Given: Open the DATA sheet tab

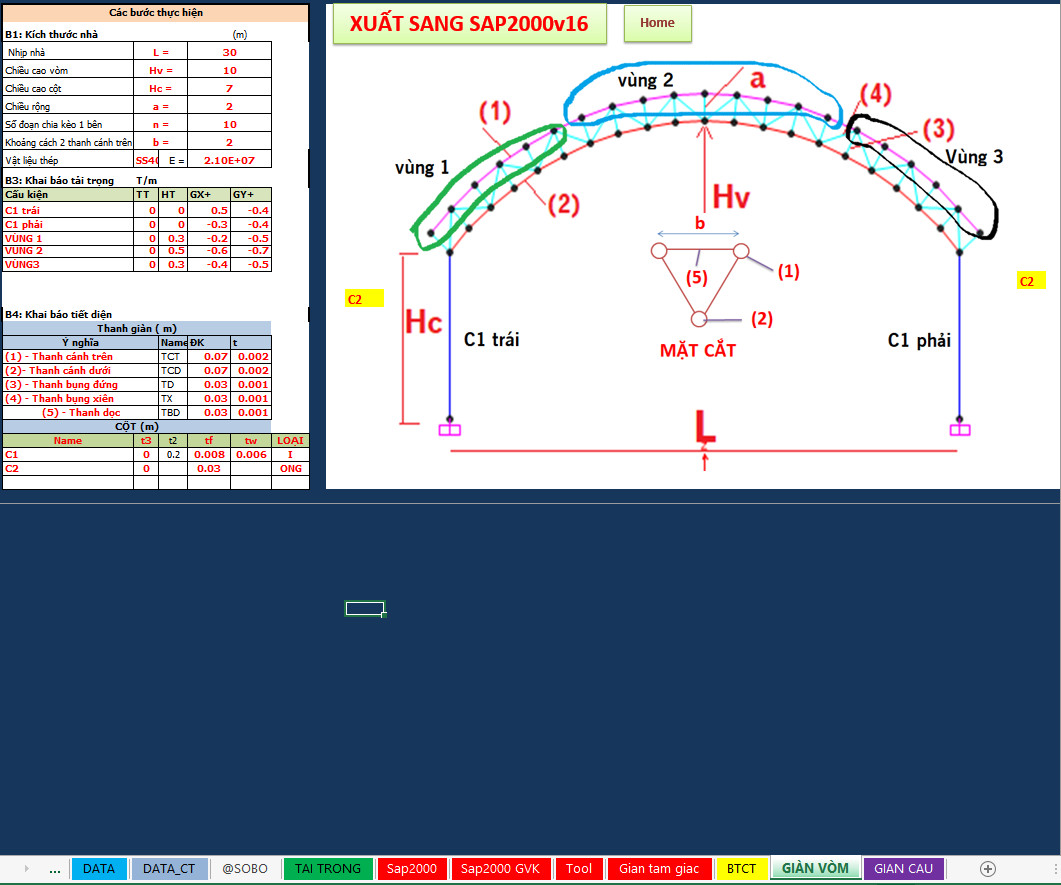Looking at the screenshot, I should pyautogui.click(x=99, y=869).
